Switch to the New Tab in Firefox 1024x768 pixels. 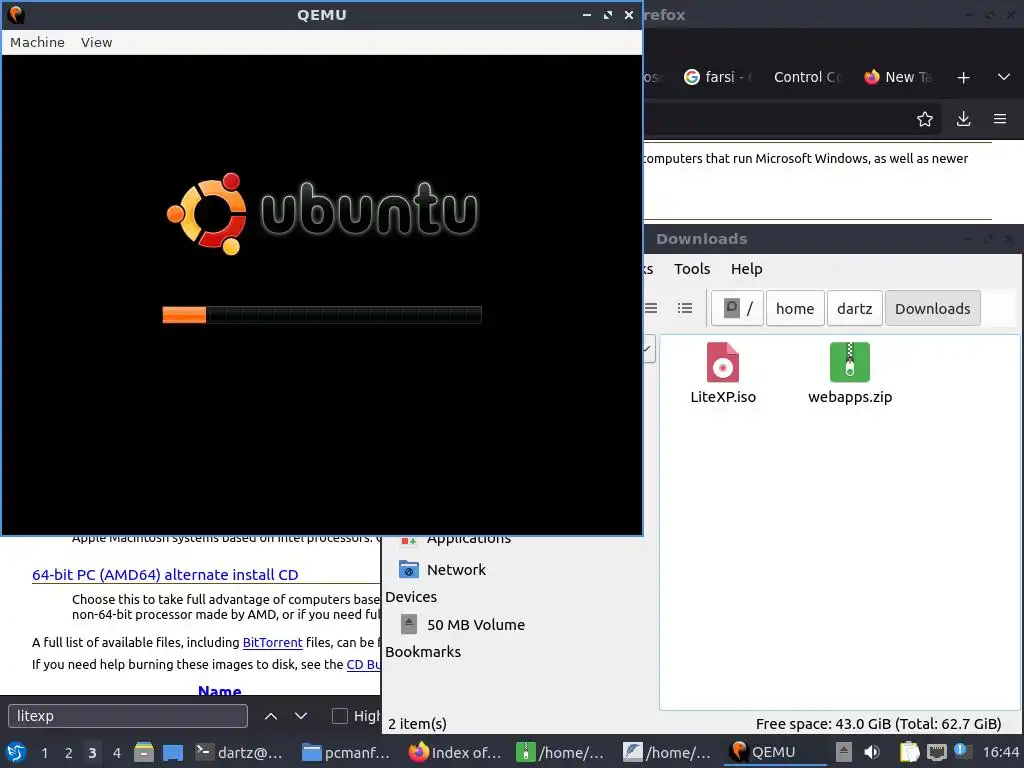(x=898, y=77)
